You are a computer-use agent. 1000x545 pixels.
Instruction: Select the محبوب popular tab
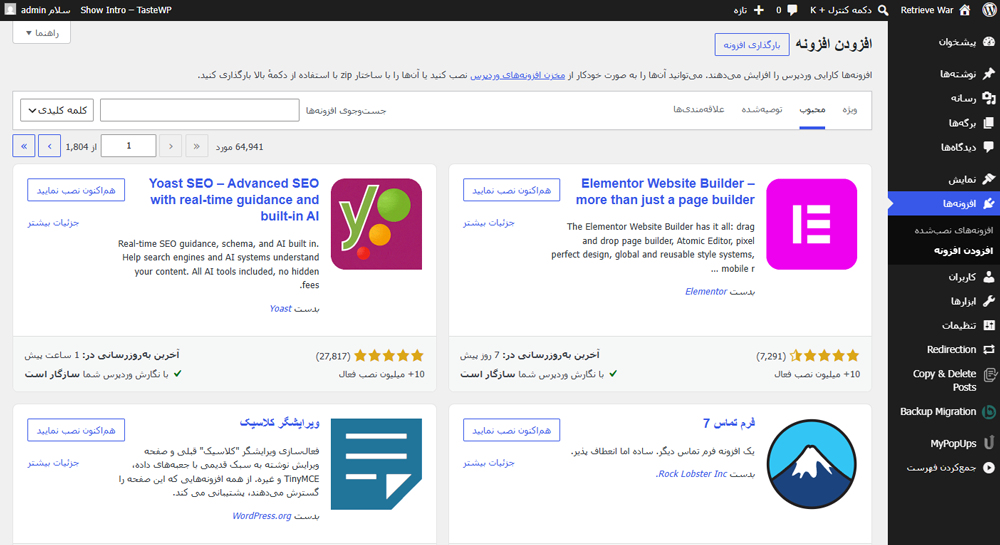pos(812,110)
